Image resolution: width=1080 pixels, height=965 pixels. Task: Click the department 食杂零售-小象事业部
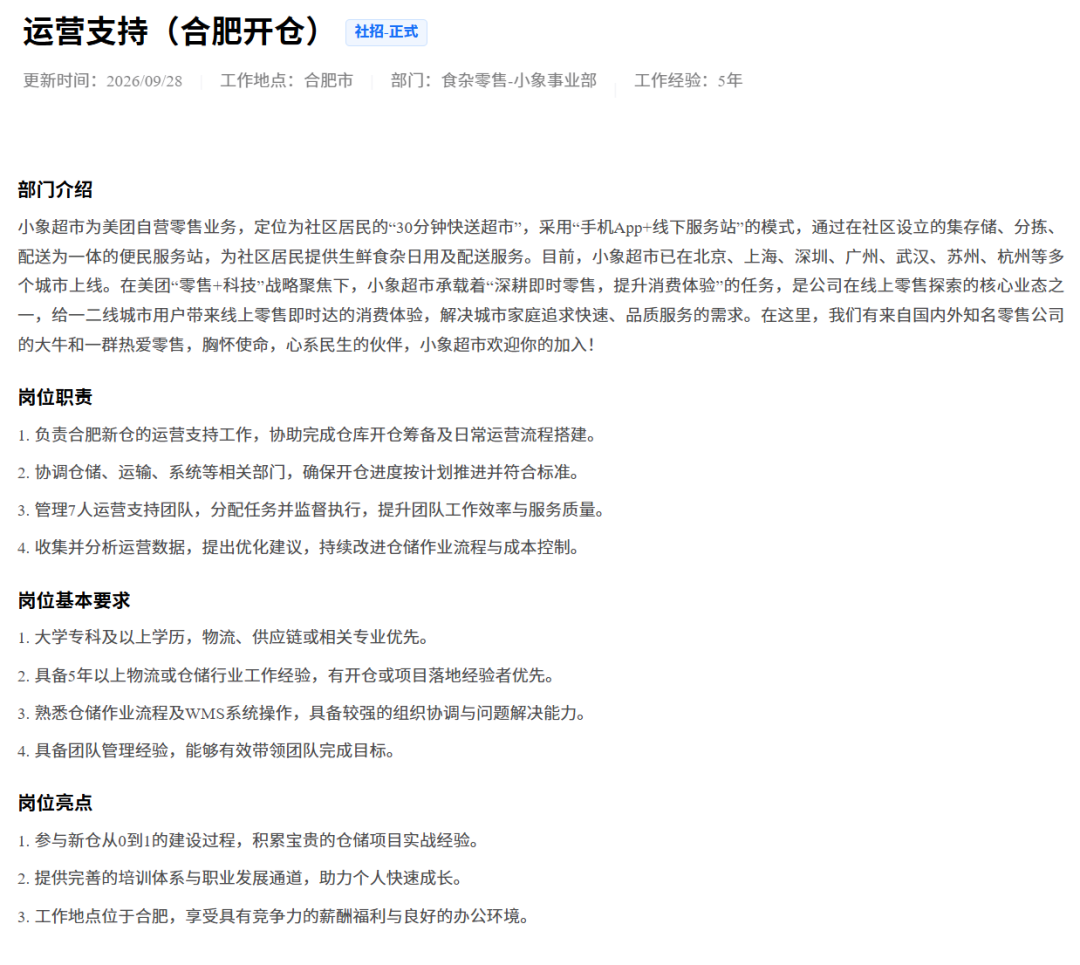click(x=519, y=81)
